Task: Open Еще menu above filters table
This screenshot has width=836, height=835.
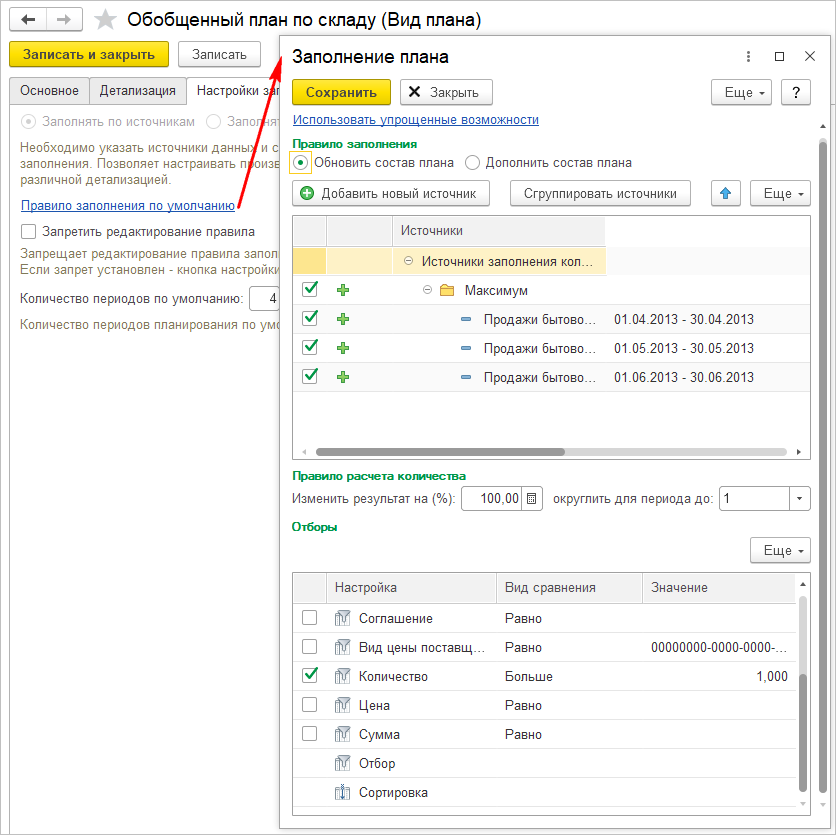Action: point(779,550)
